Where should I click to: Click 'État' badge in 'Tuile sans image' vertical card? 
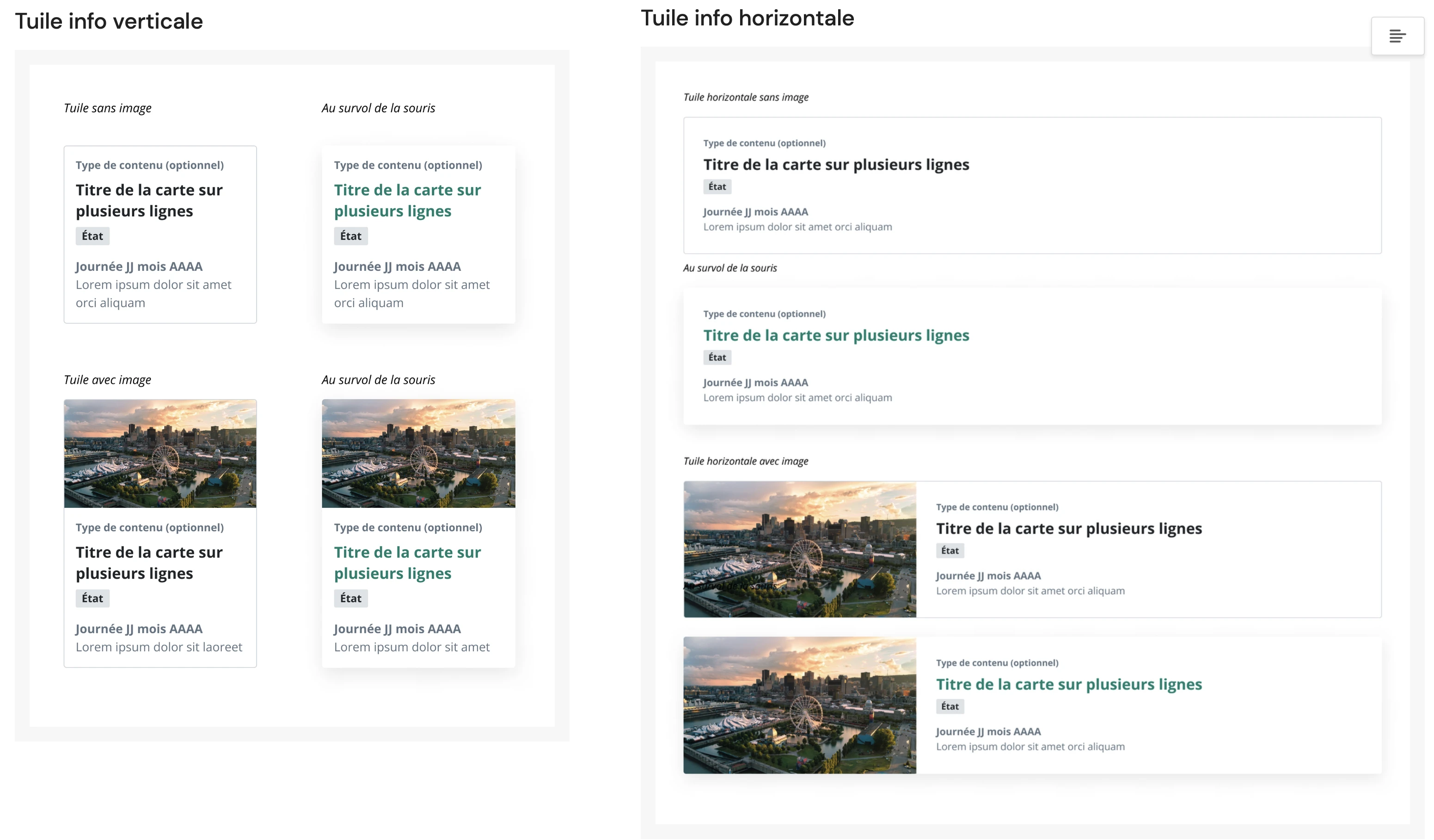(92, 236)
